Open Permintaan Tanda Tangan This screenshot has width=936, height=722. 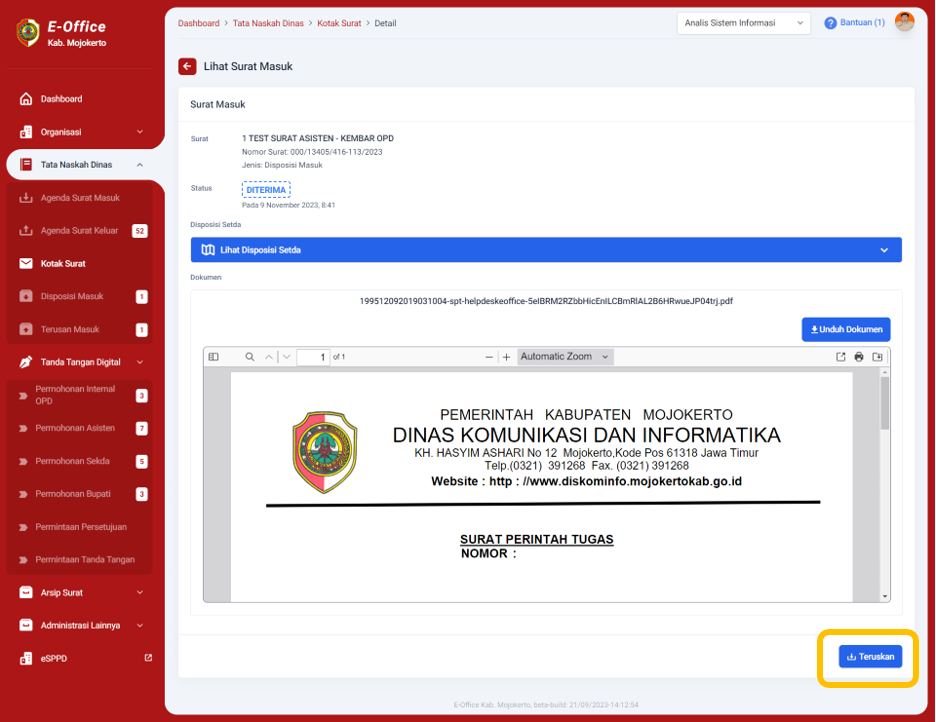coord(80,560)
